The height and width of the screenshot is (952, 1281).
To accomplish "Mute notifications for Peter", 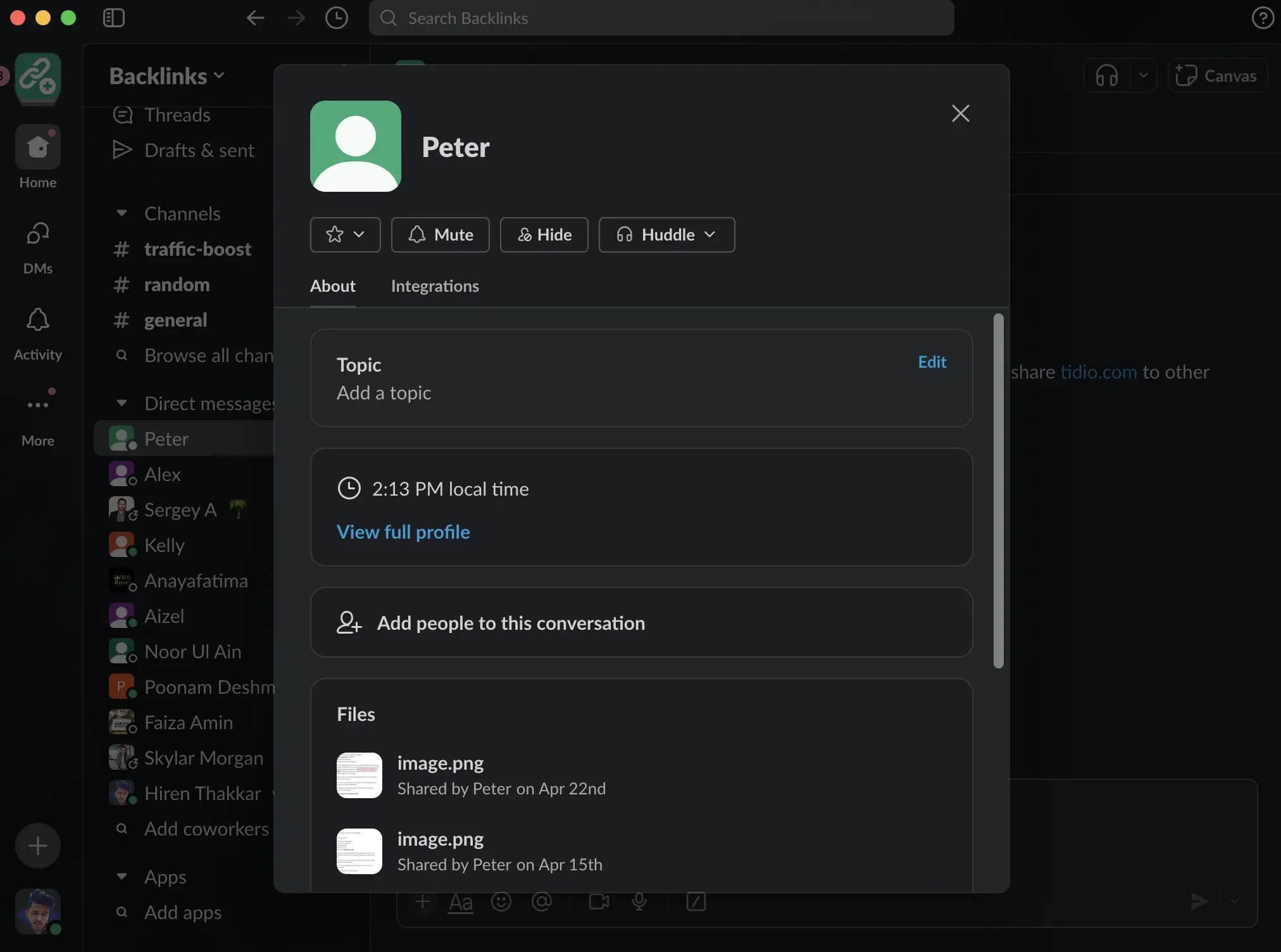I will pyautogui.click(x=440, y=234).
